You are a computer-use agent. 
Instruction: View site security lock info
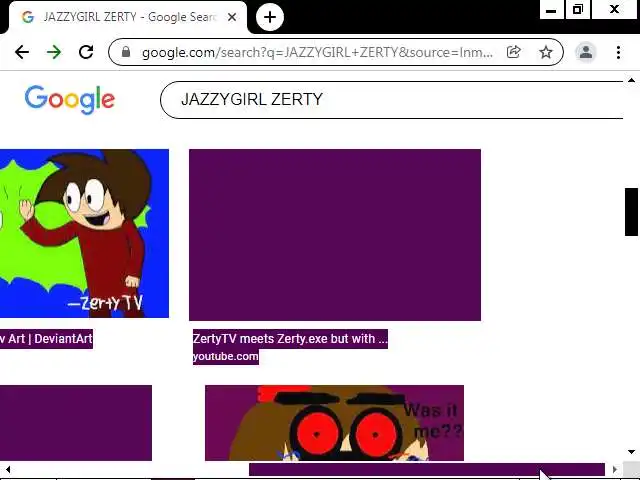tap(126, 52)
